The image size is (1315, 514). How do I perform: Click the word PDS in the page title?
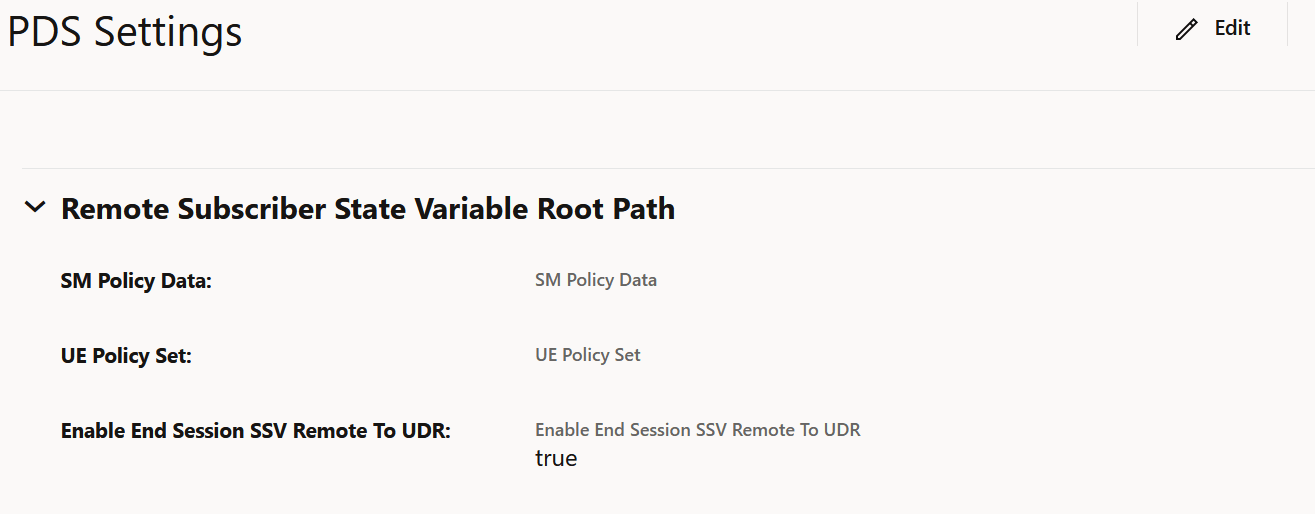pyautogui.click(x=45, y=32)
